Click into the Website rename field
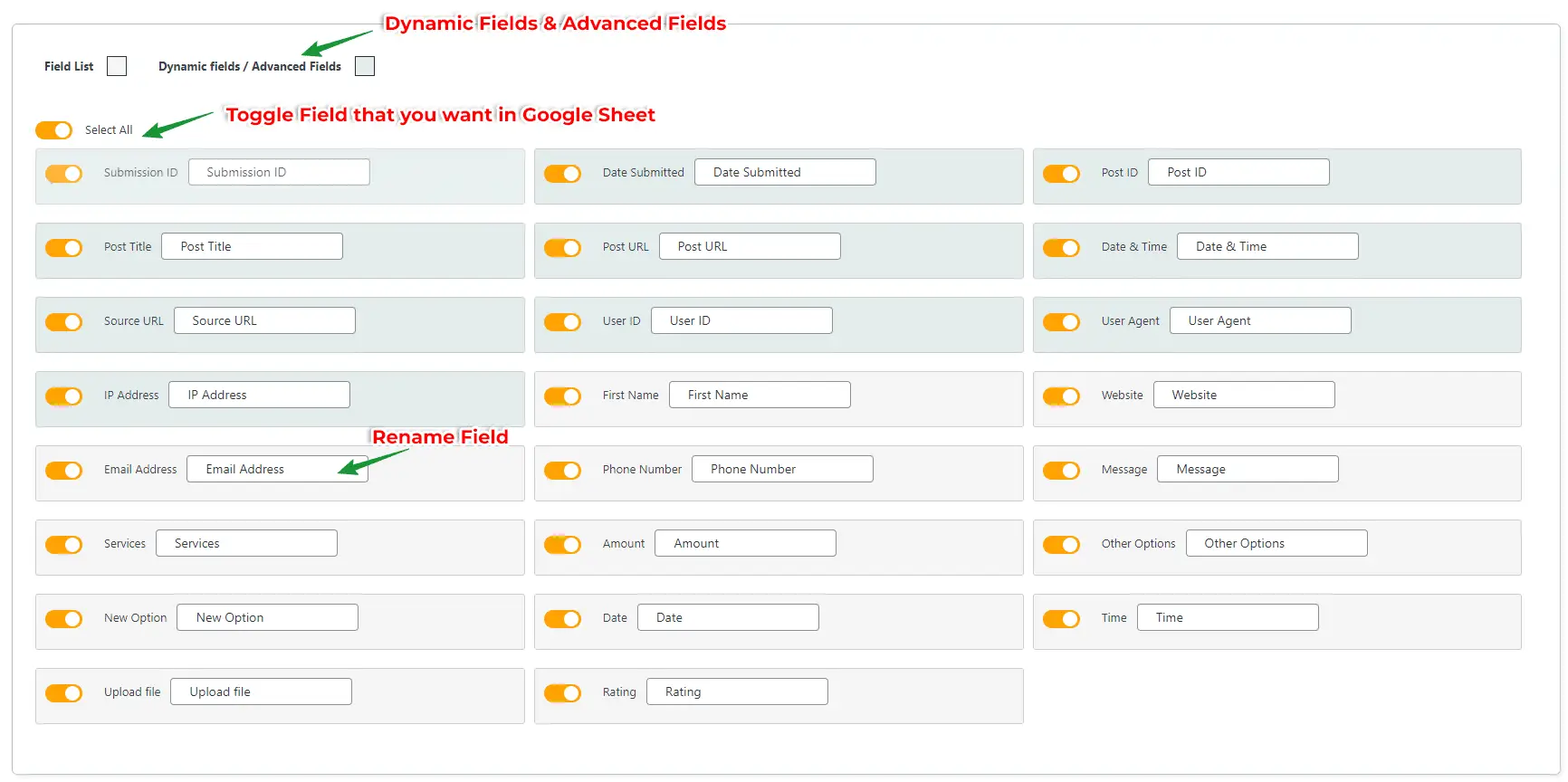Screen dimensions: 1568x782 (1244, 395)
